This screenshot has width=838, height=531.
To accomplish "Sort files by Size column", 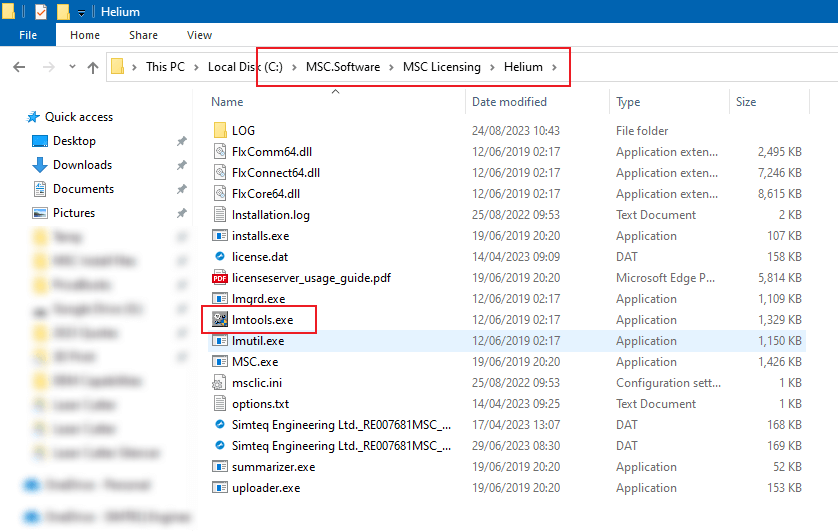I will coord(746,102).
